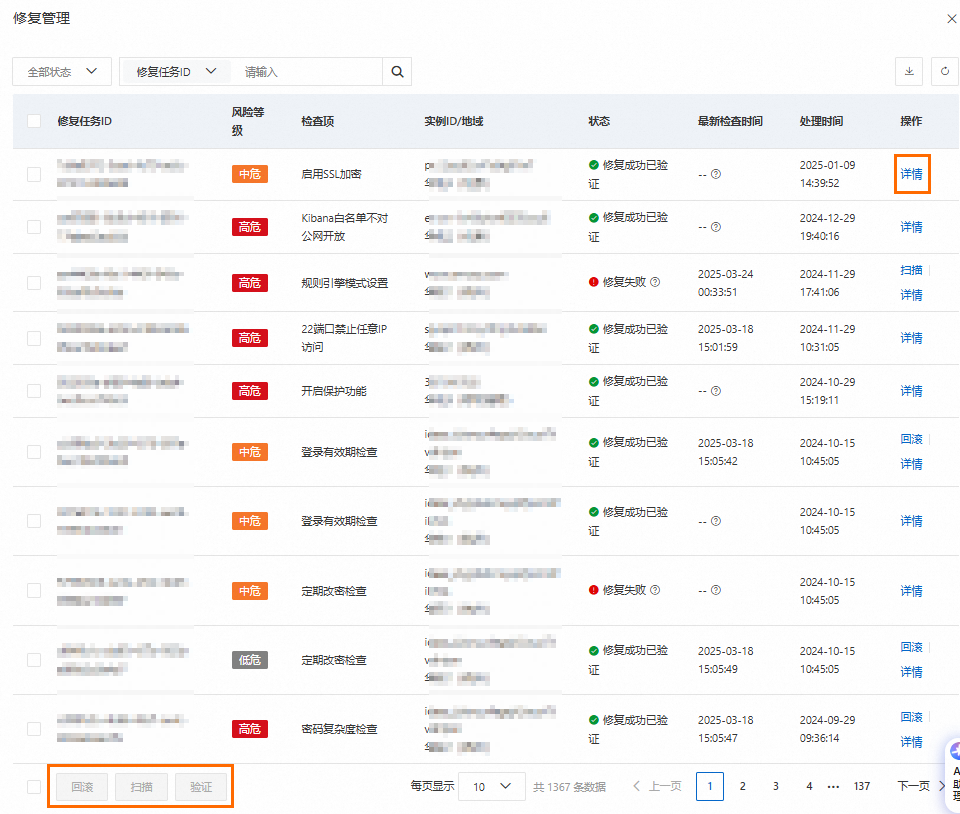Go to page 3

pyautogui.click(x=776, y=786)
